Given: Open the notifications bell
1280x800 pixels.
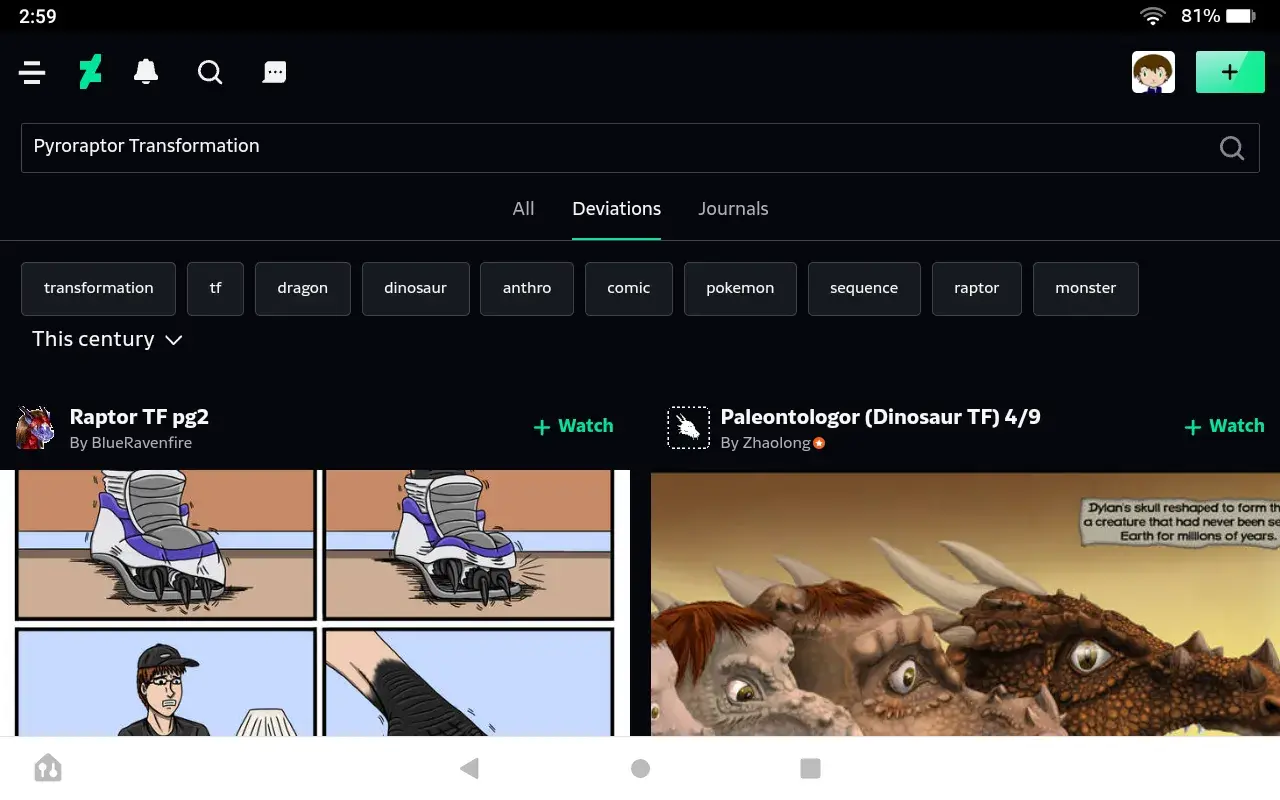Looking at the screenshot, I should tap(146, 72).
